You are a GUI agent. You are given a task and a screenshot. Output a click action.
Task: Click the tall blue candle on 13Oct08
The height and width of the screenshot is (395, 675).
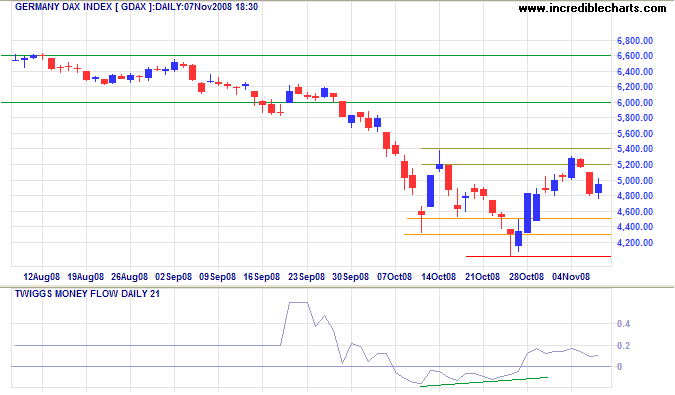point(430,191)
